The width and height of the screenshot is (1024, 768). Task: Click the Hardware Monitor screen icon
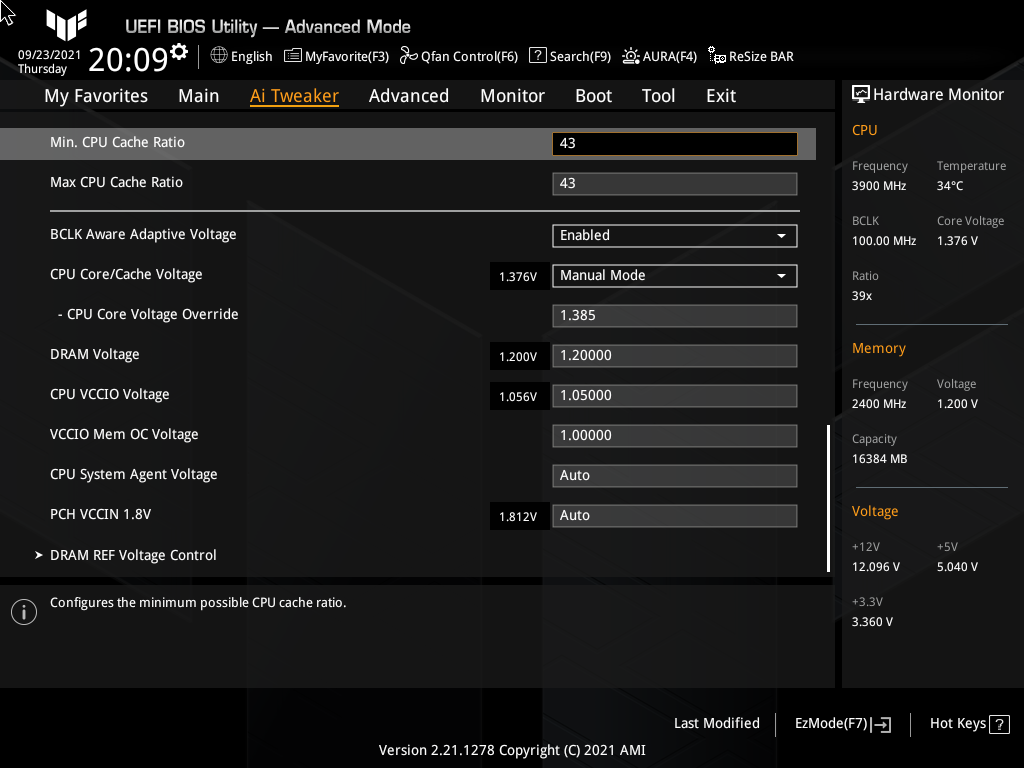861,95
